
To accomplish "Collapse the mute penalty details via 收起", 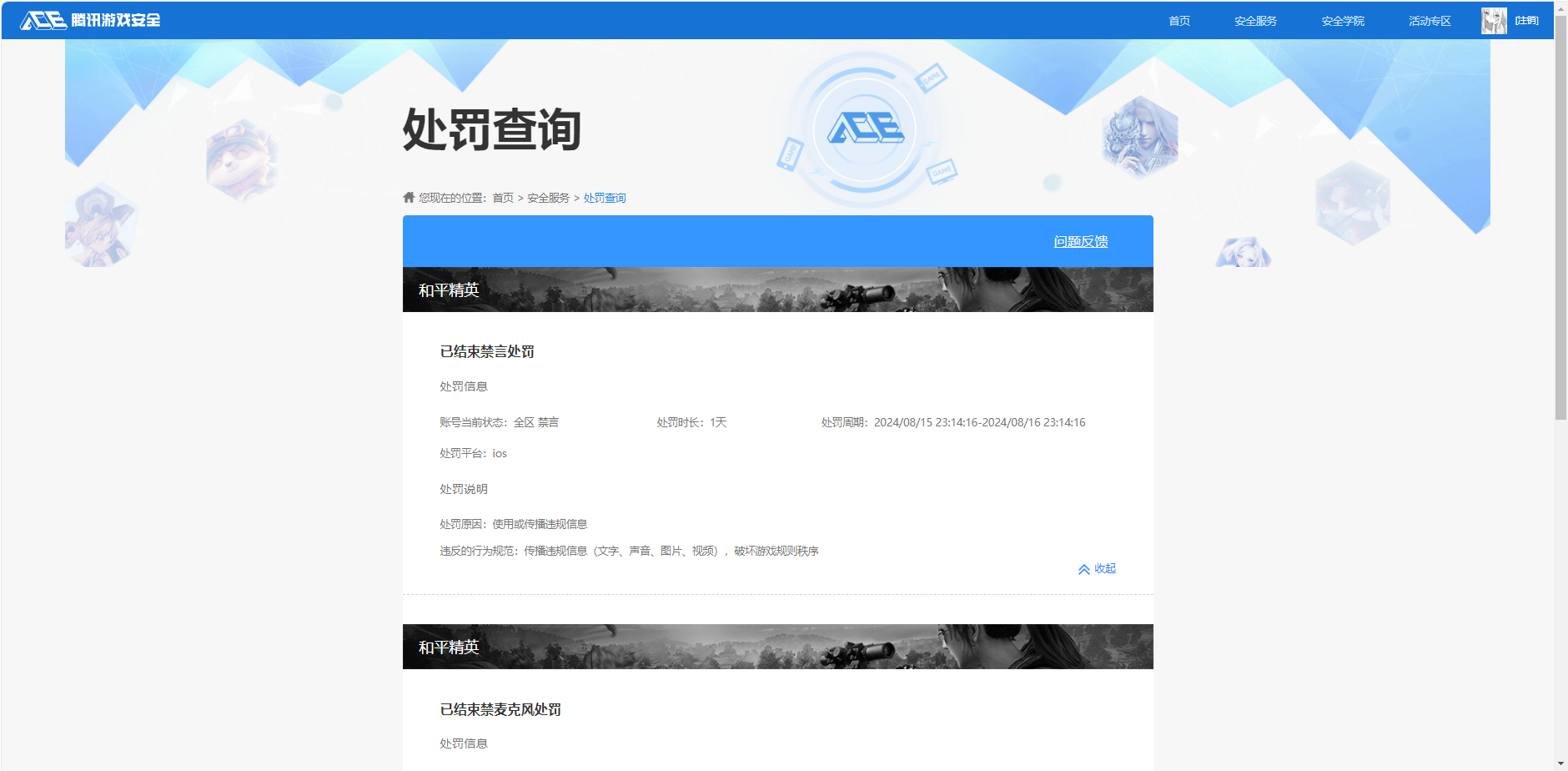I will click(1105, 568).
